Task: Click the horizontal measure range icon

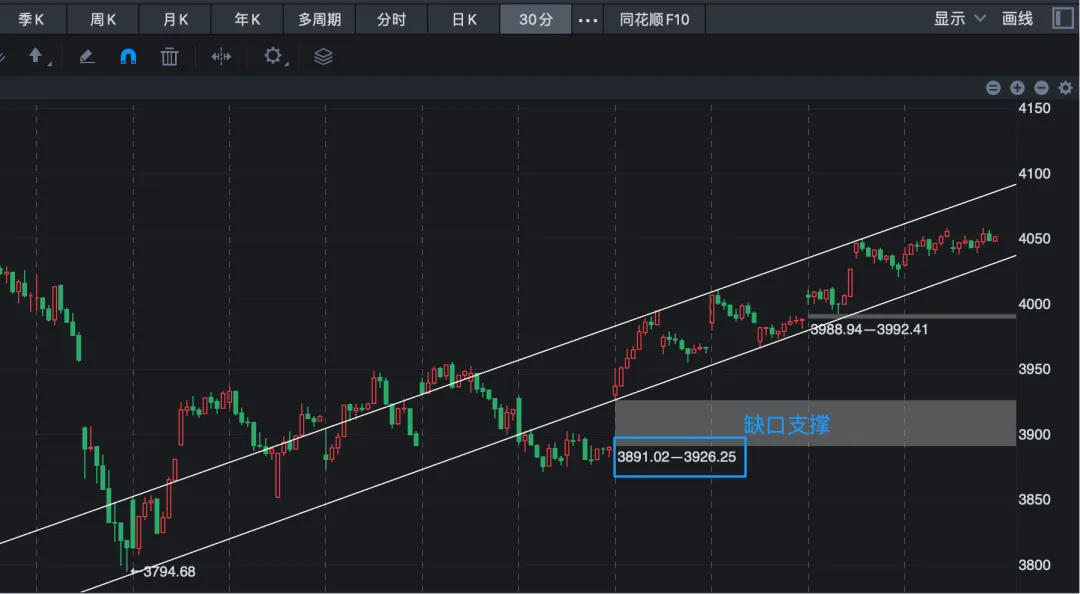Action: pyautogui.click(x=221, y=57)
